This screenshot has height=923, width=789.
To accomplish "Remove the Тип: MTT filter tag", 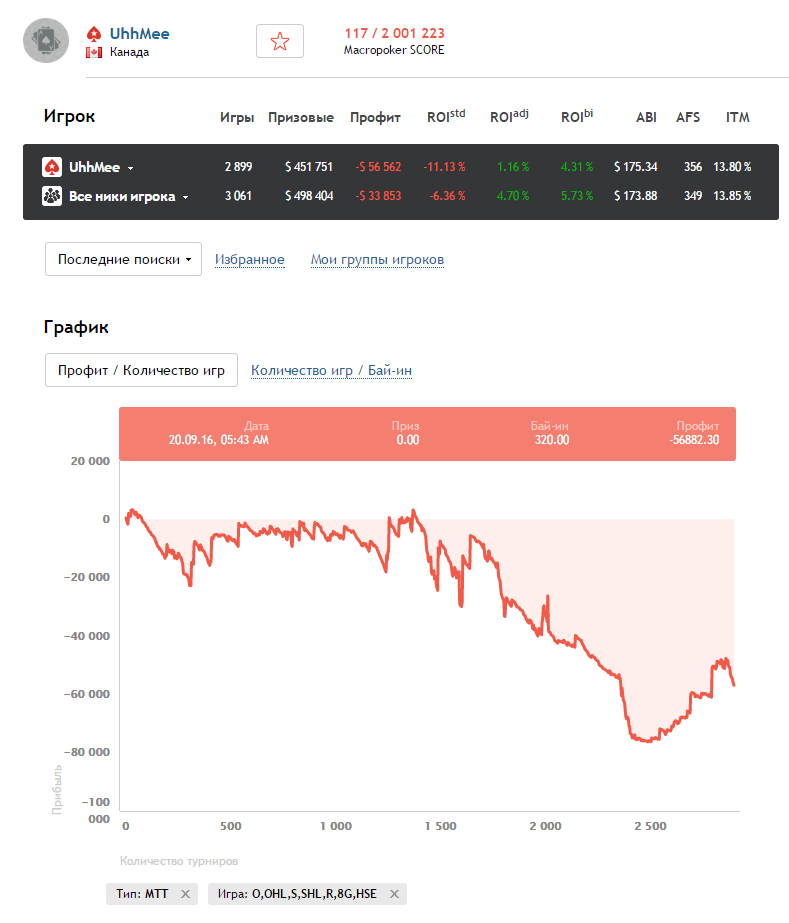I will coord(185,894).
